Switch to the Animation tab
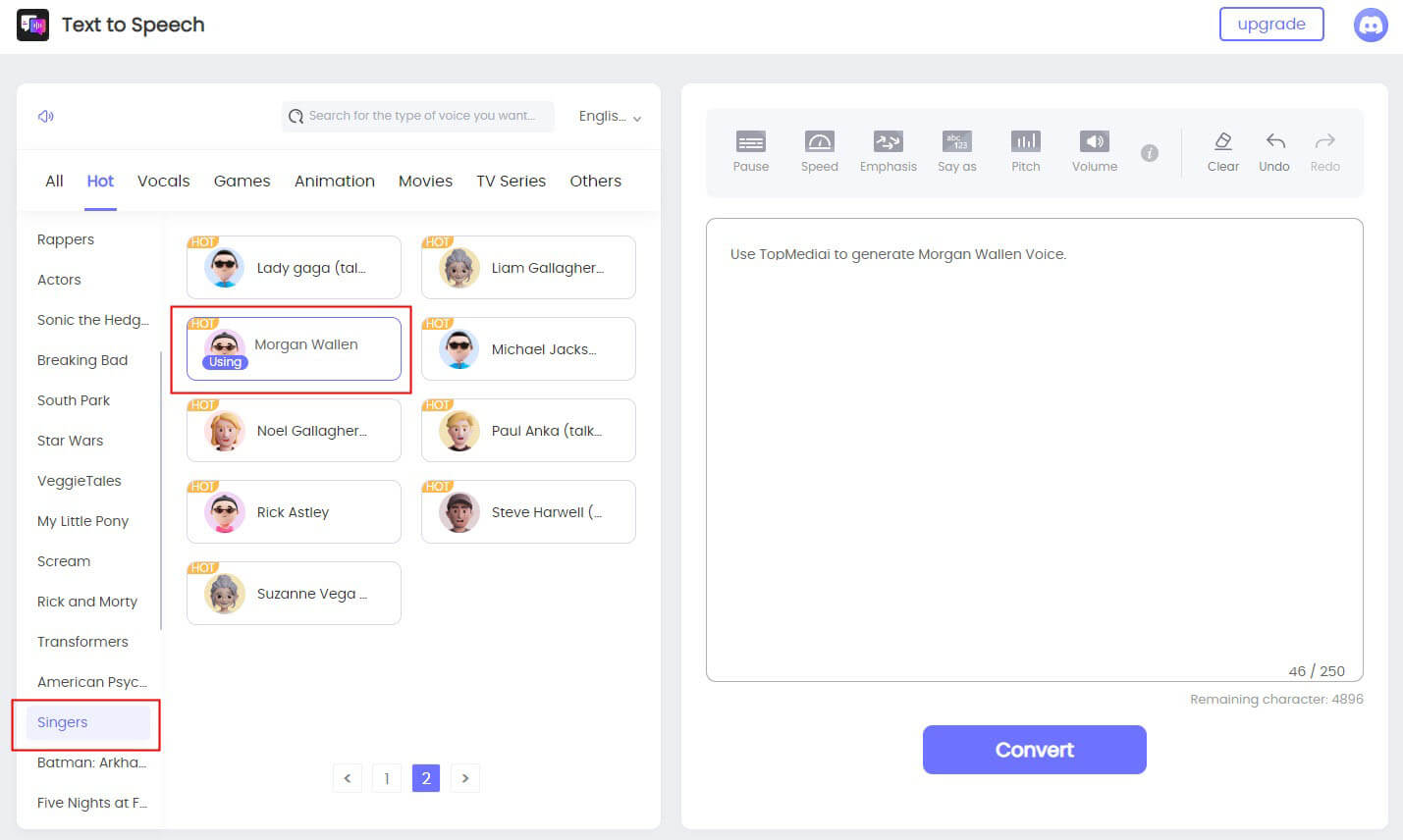 click(x=335, y=181)
